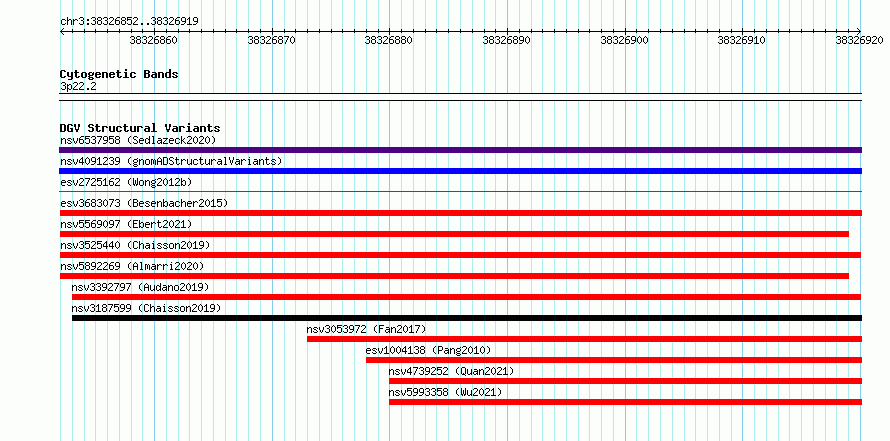Screen dimensions: 890x441
Task: Select the red esv3683073 variant bar
Action: click(460, 213)
